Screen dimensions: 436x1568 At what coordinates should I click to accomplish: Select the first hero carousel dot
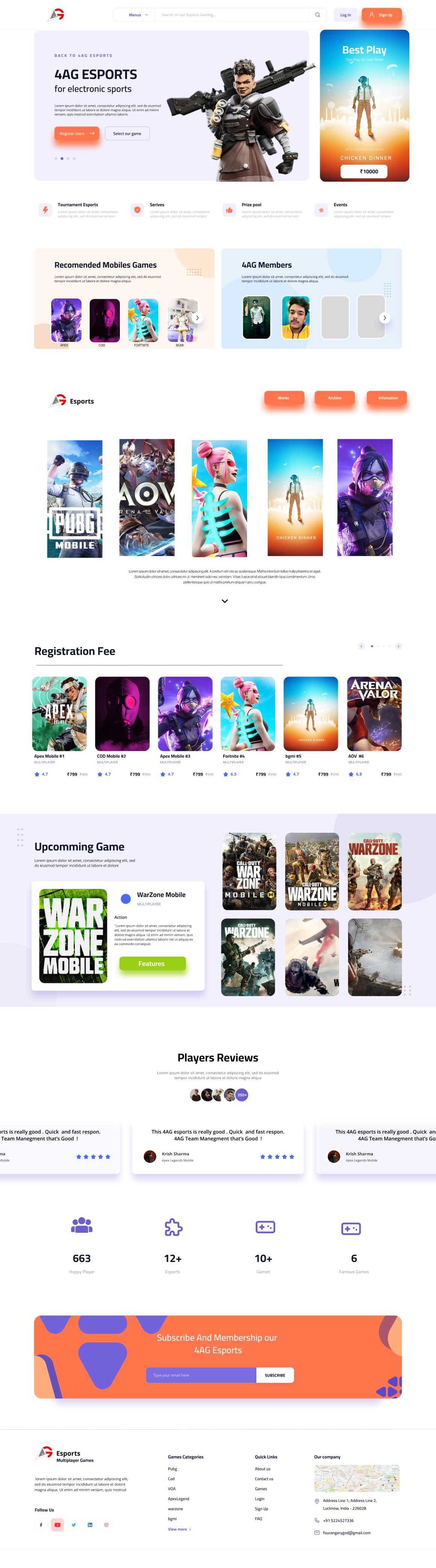click(55, 158)
